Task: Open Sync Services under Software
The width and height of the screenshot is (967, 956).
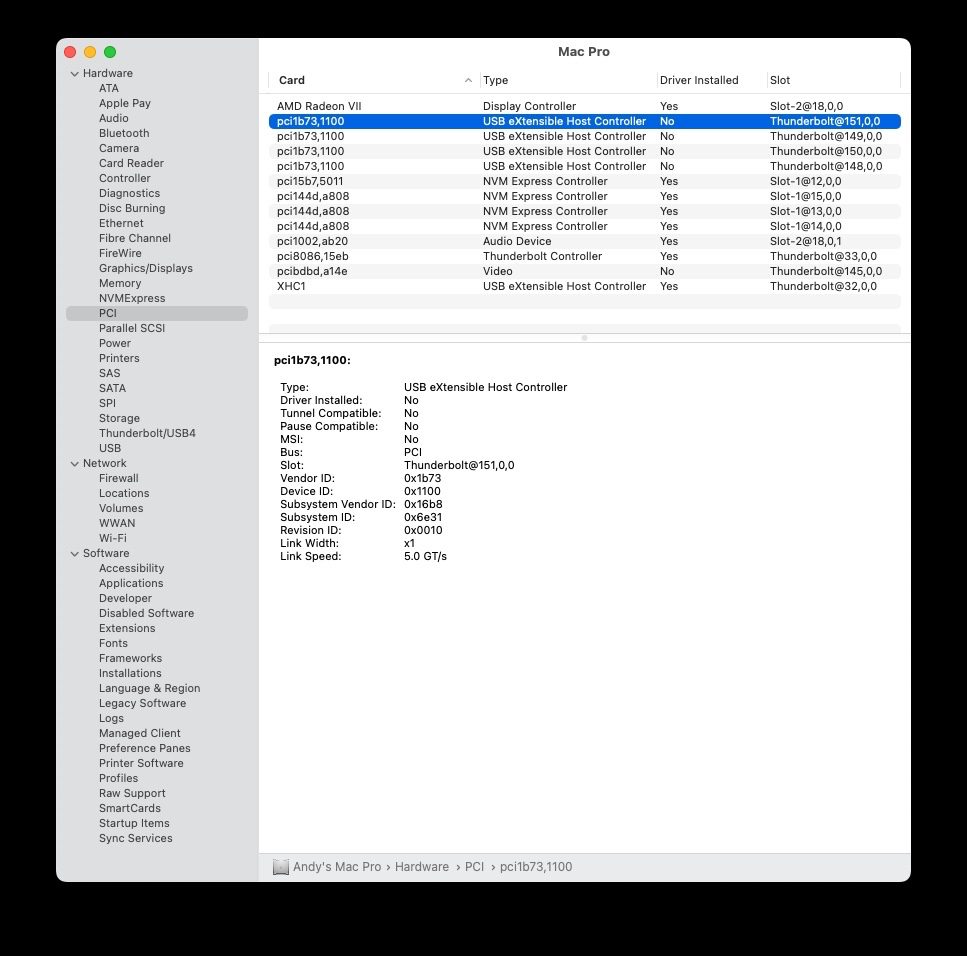Action: point(136,838)
